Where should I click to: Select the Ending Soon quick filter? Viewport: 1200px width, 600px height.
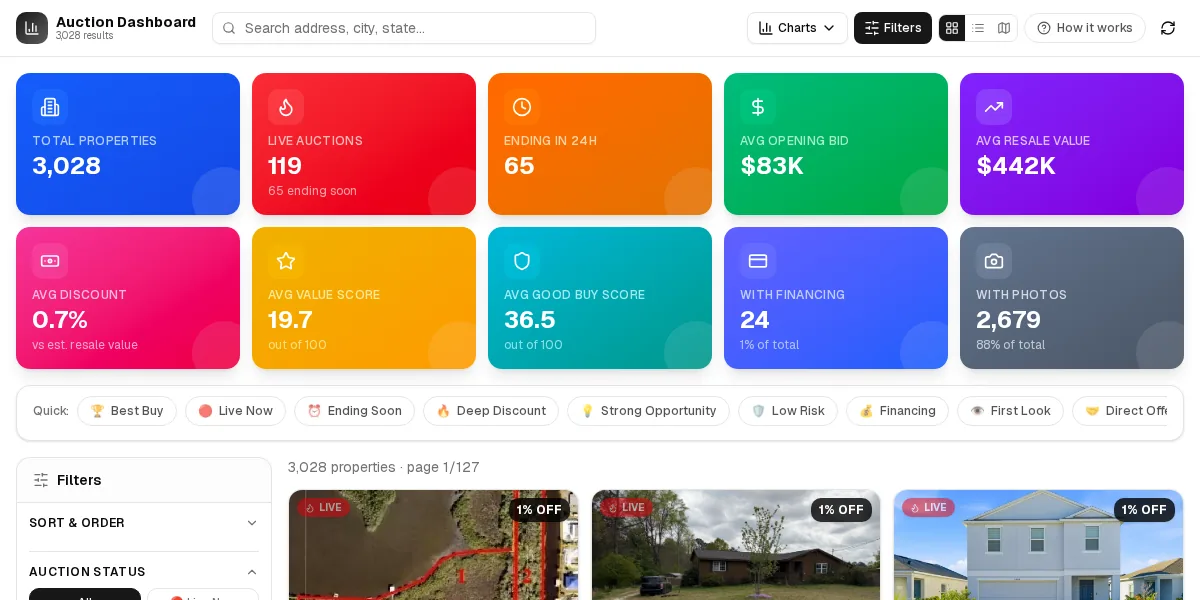coord(354,411)
